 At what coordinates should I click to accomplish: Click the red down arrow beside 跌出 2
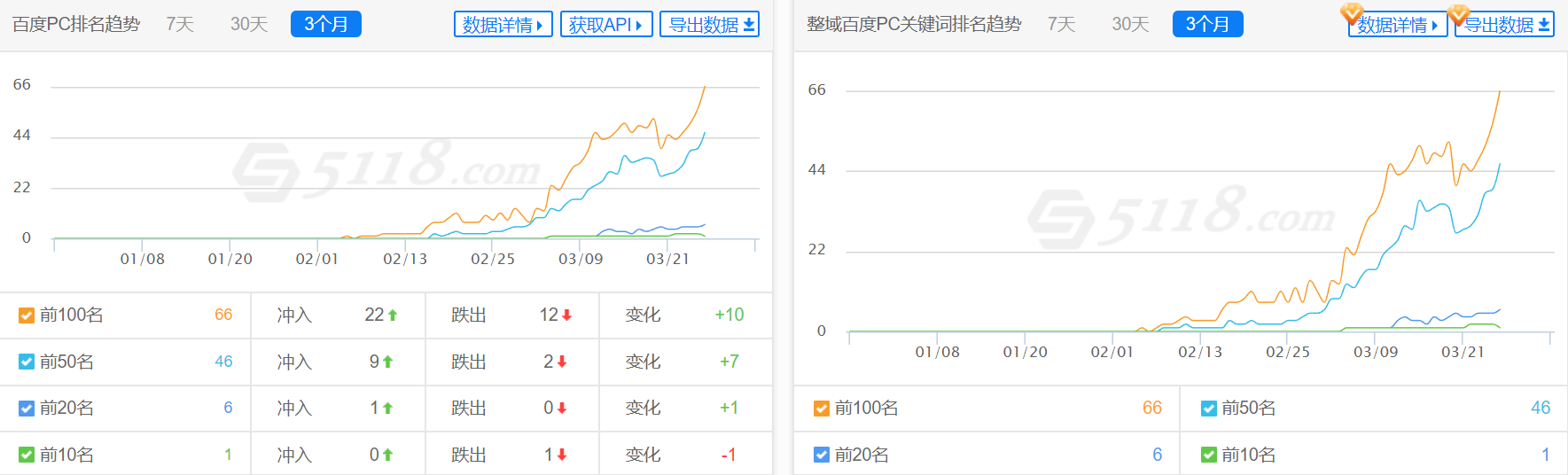[x=562, y=362]
